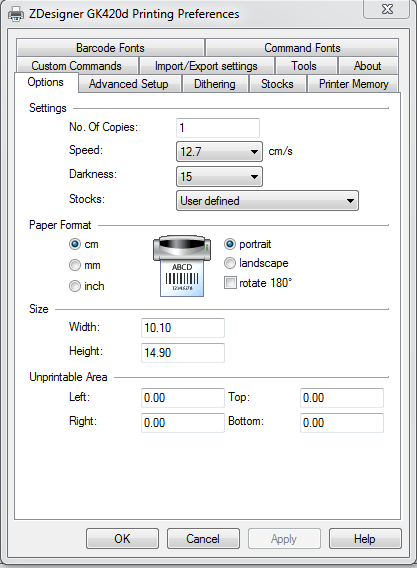This screenshot has width=417, height=568.
Task: Select the mm unit radio button
Action: click(75, 265)
